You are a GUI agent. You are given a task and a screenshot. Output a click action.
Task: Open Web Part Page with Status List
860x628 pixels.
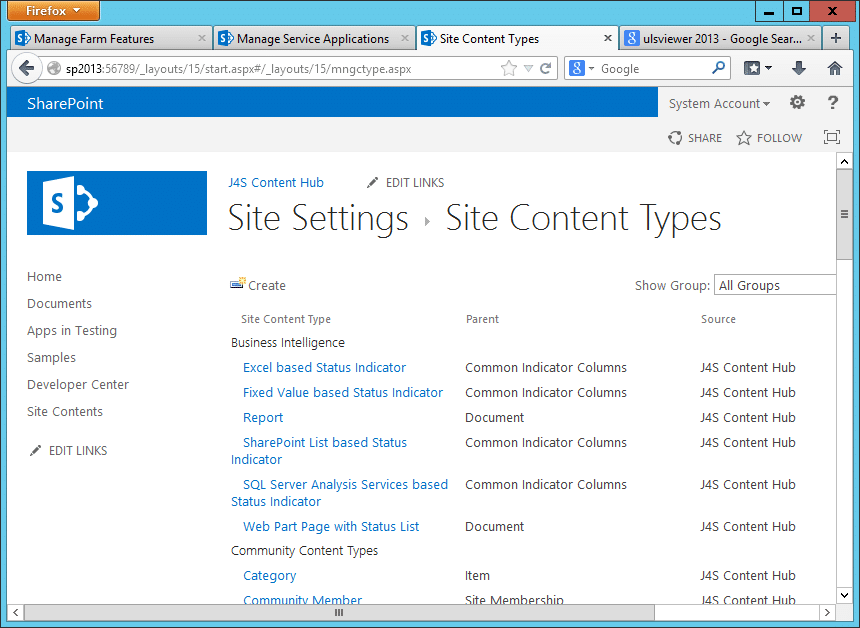click(331, 527)
